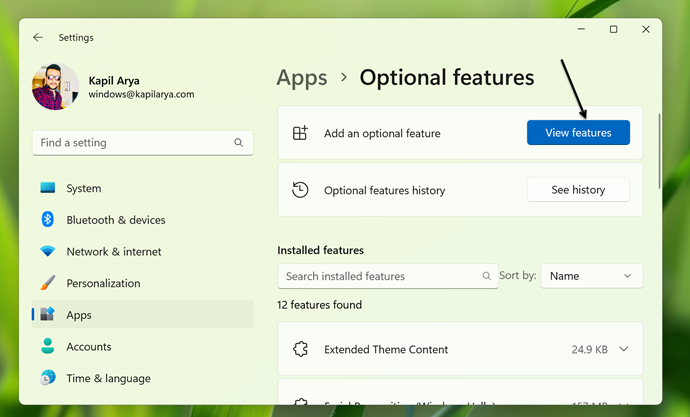Click the search magnifier in Find a setting

coord(239,143)
